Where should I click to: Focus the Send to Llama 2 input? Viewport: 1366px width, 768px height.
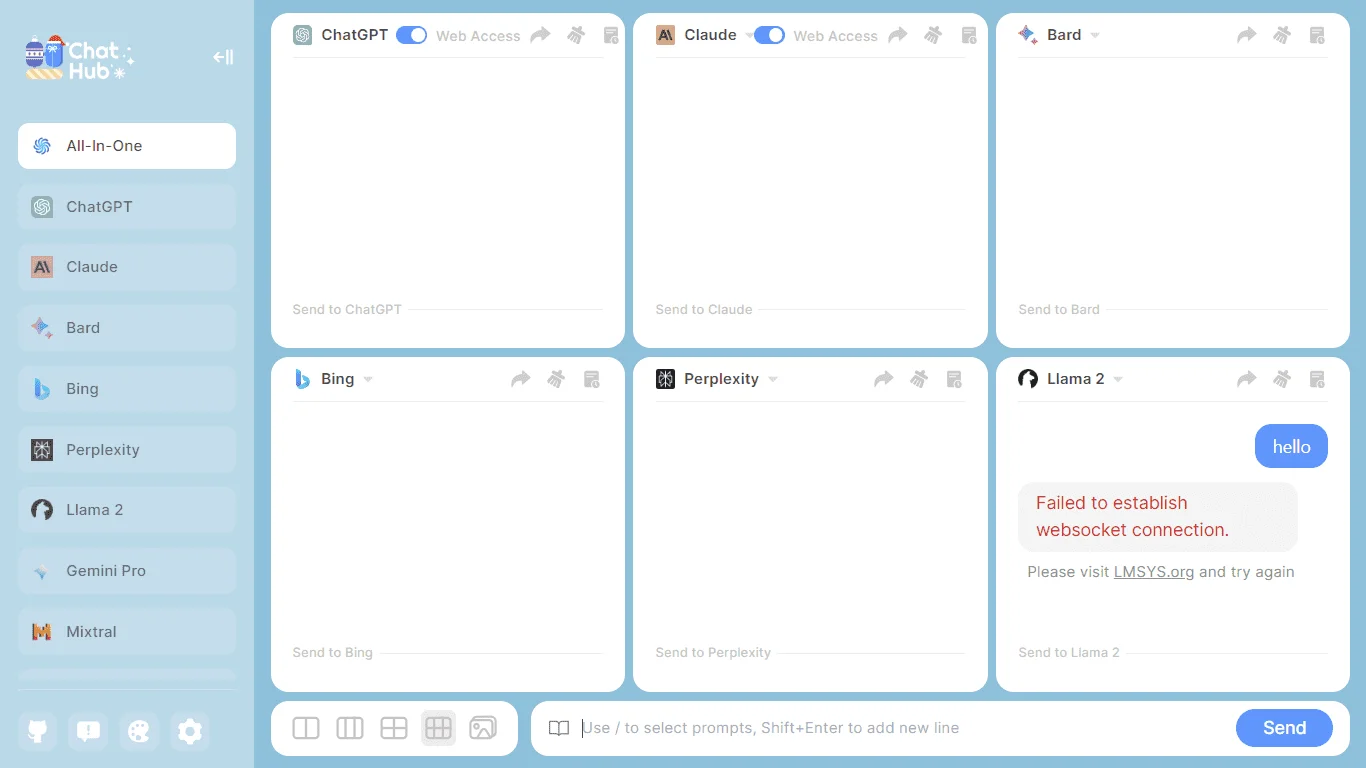pos(1173,653)
